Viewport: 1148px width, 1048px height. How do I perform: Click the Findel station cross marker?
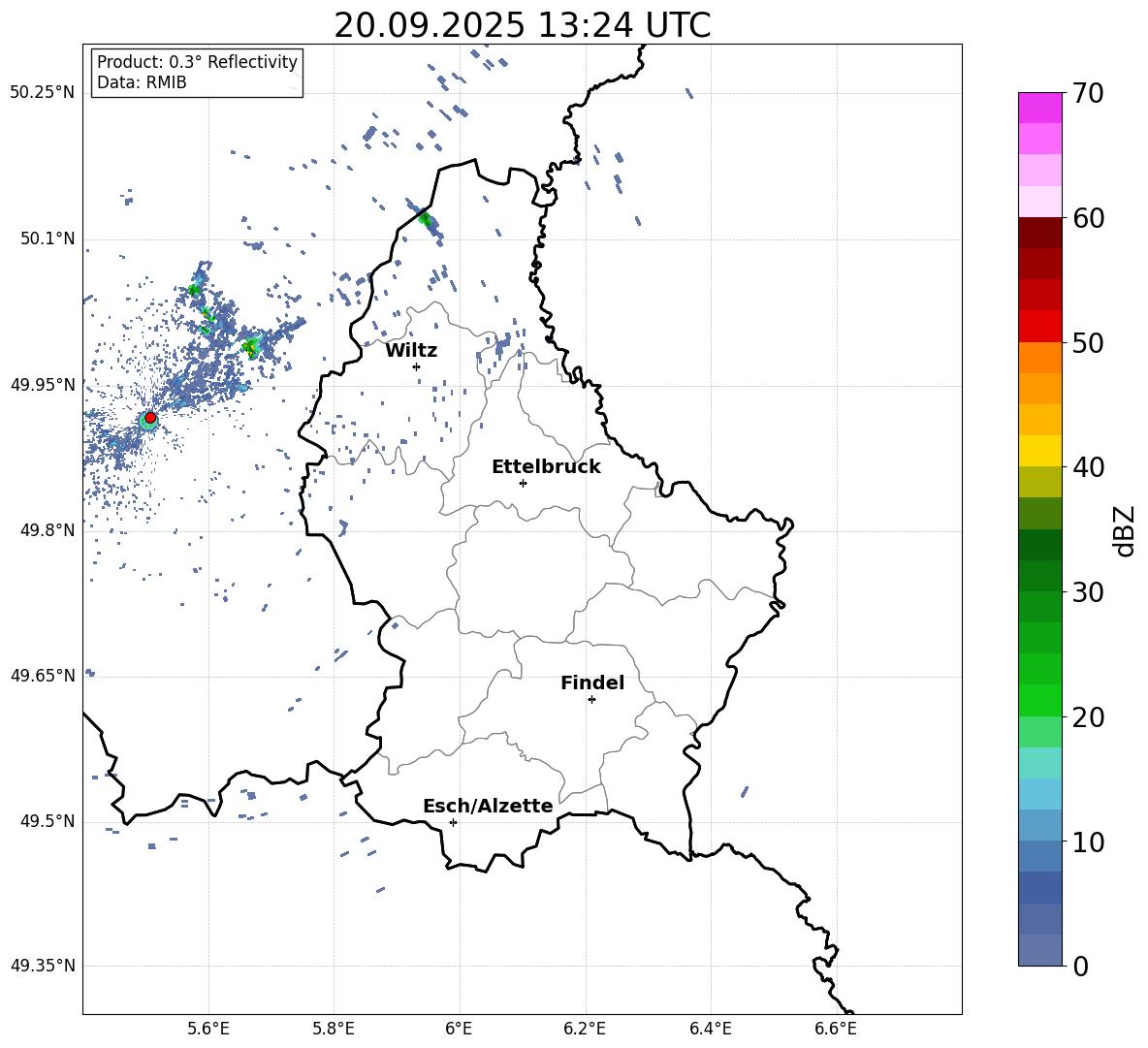pos(591,700)
